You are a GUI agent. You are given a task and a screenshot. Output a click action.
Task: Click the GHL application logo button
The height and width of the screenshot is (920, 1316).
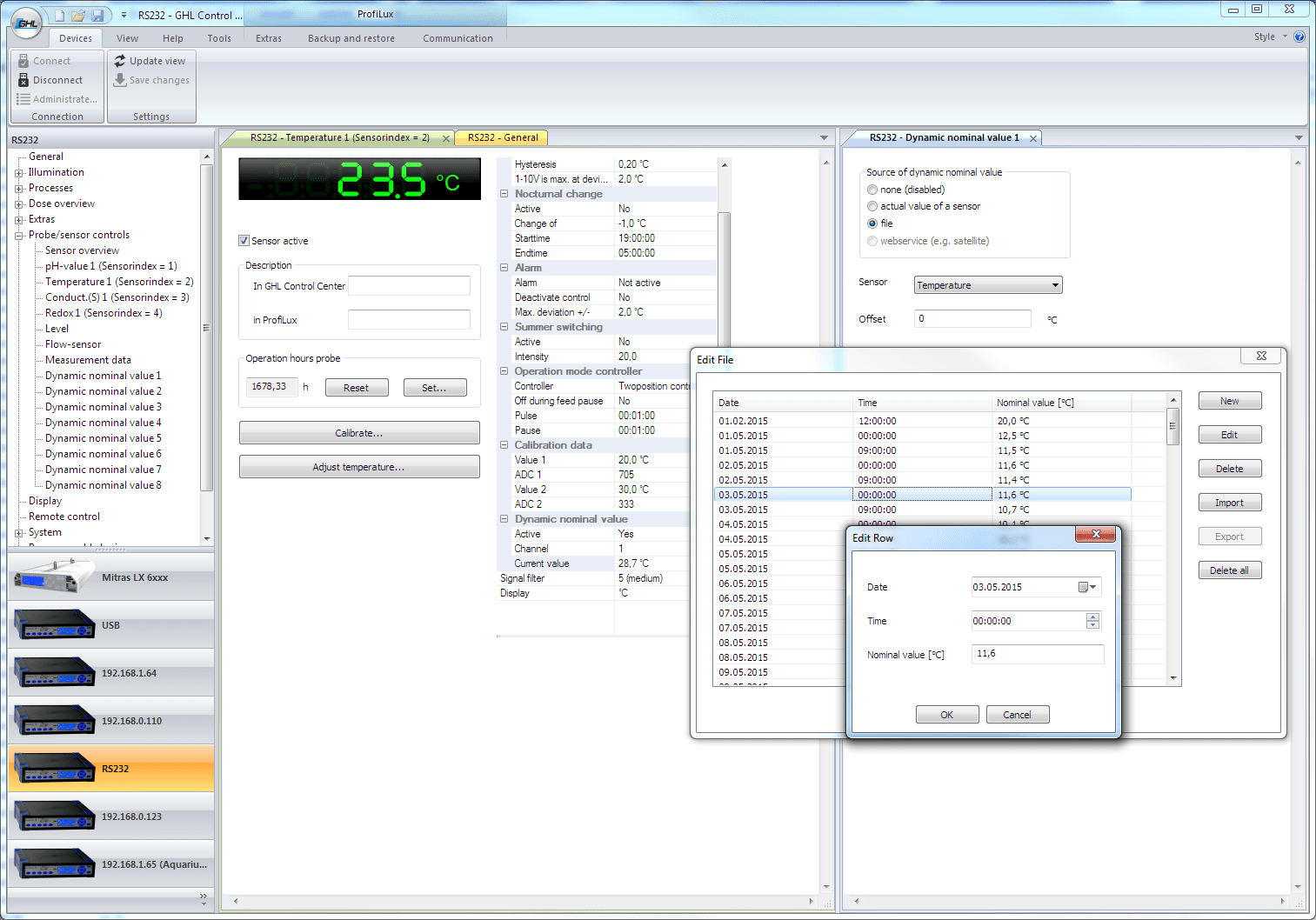pos(27,23)
